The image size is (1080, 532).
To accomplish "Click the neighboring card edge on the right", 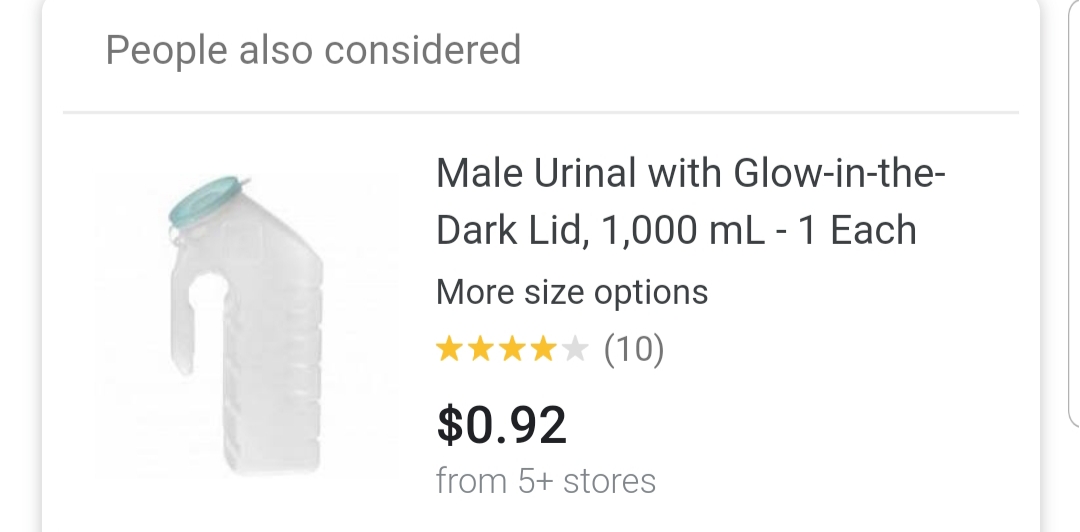I will [x=1074, y=200].
